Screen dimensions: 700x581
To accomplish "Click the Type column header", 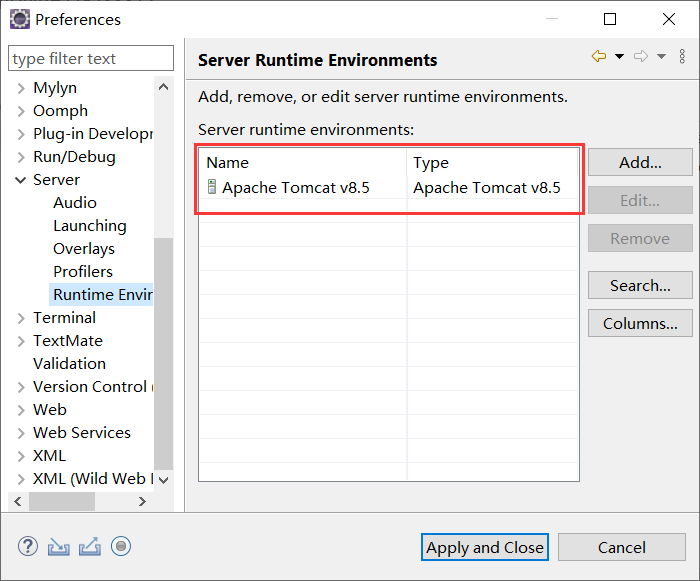I will click(493, 163).
